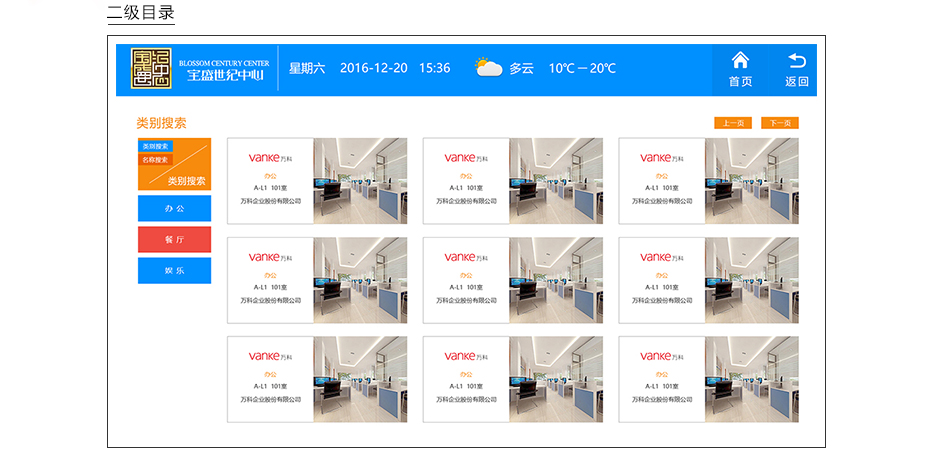Viewport: 942px width, 460px height.
Task: Open the bottom-middle office photo
Action: 556,379
